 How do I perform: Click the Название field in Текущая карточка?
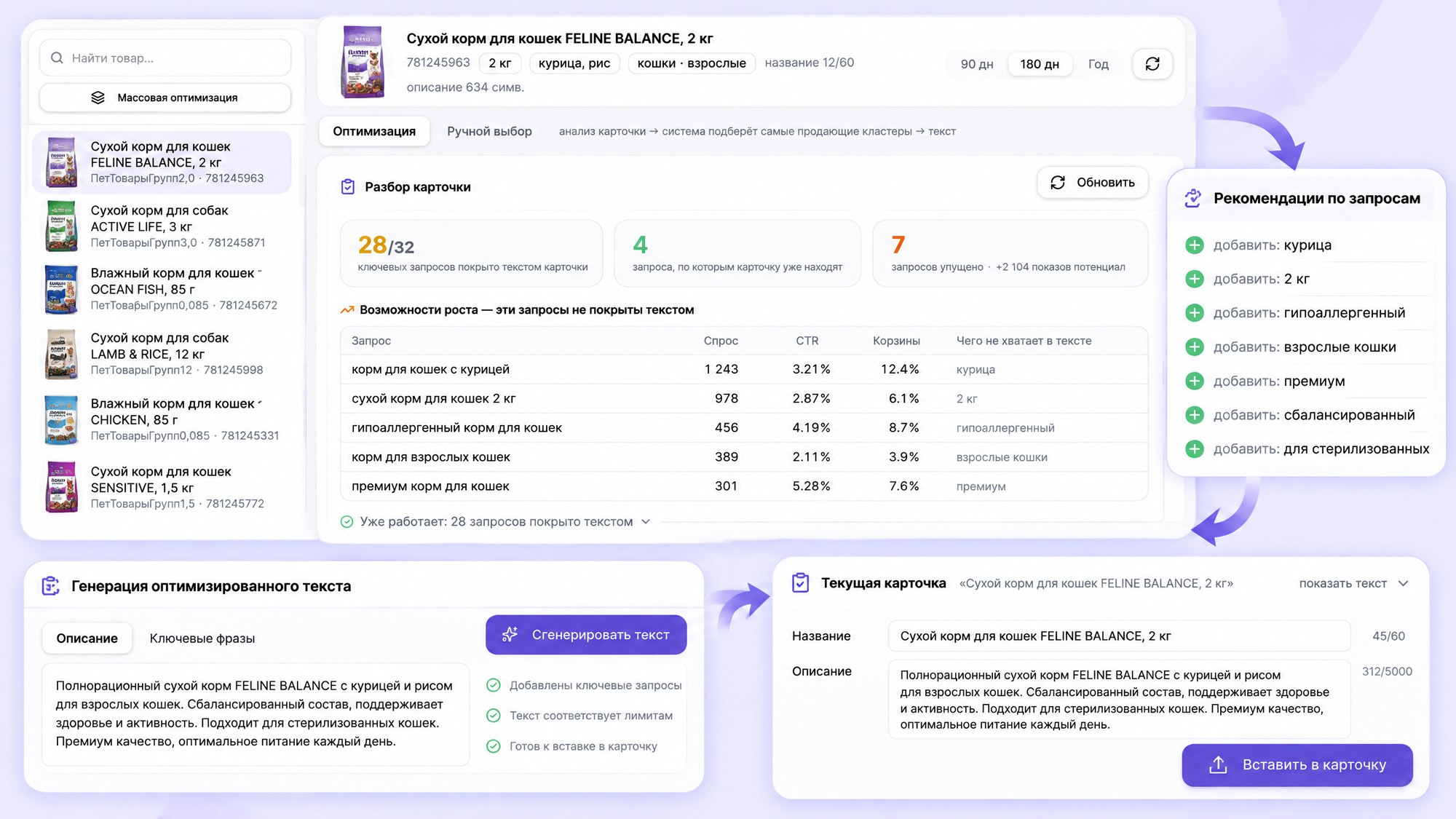(1119, 636)
